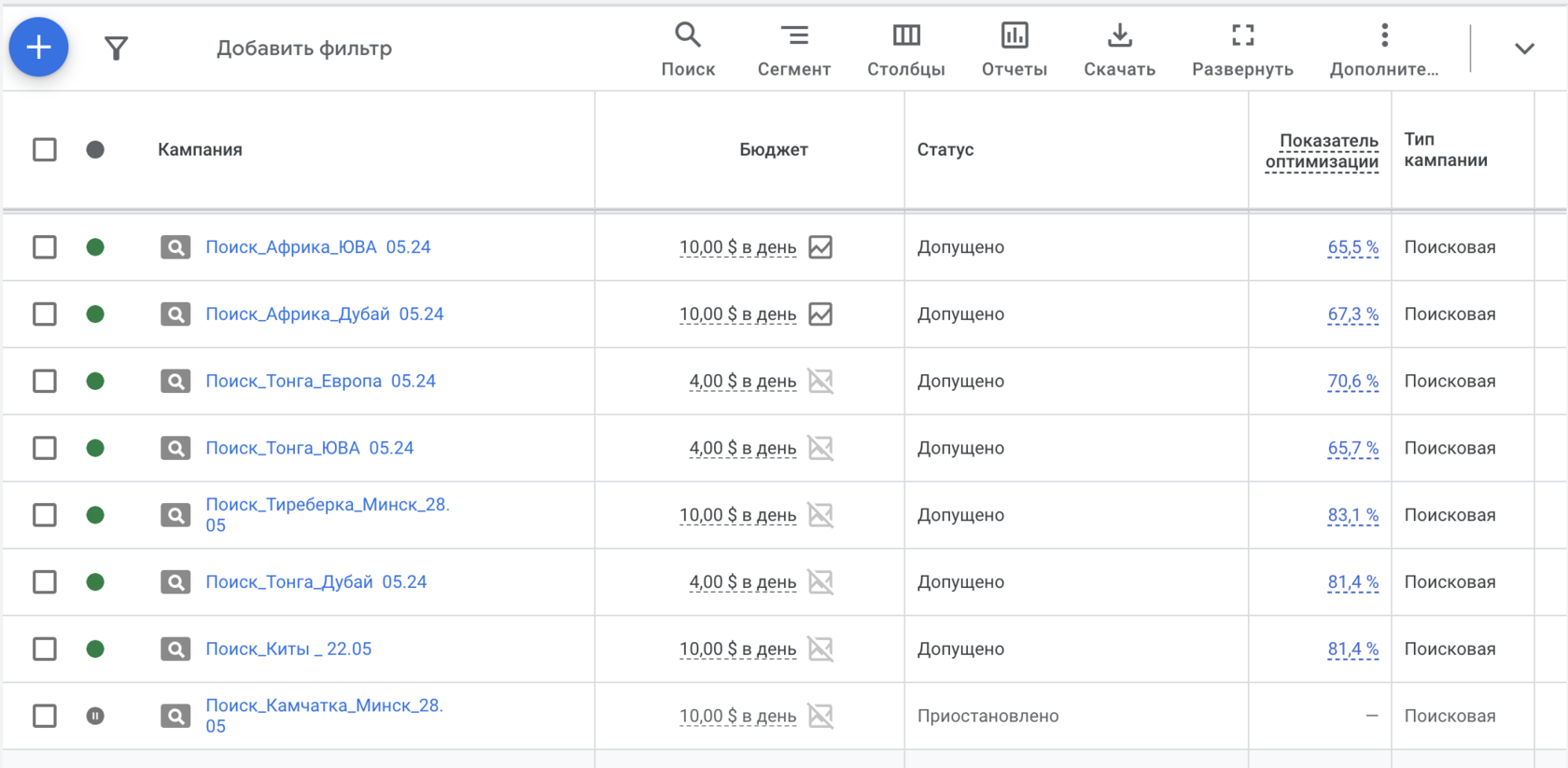This screenshot has width=1568, height=768.
Task: Collapse the chart with the chevron arrow
Action: coord(1524,49)
